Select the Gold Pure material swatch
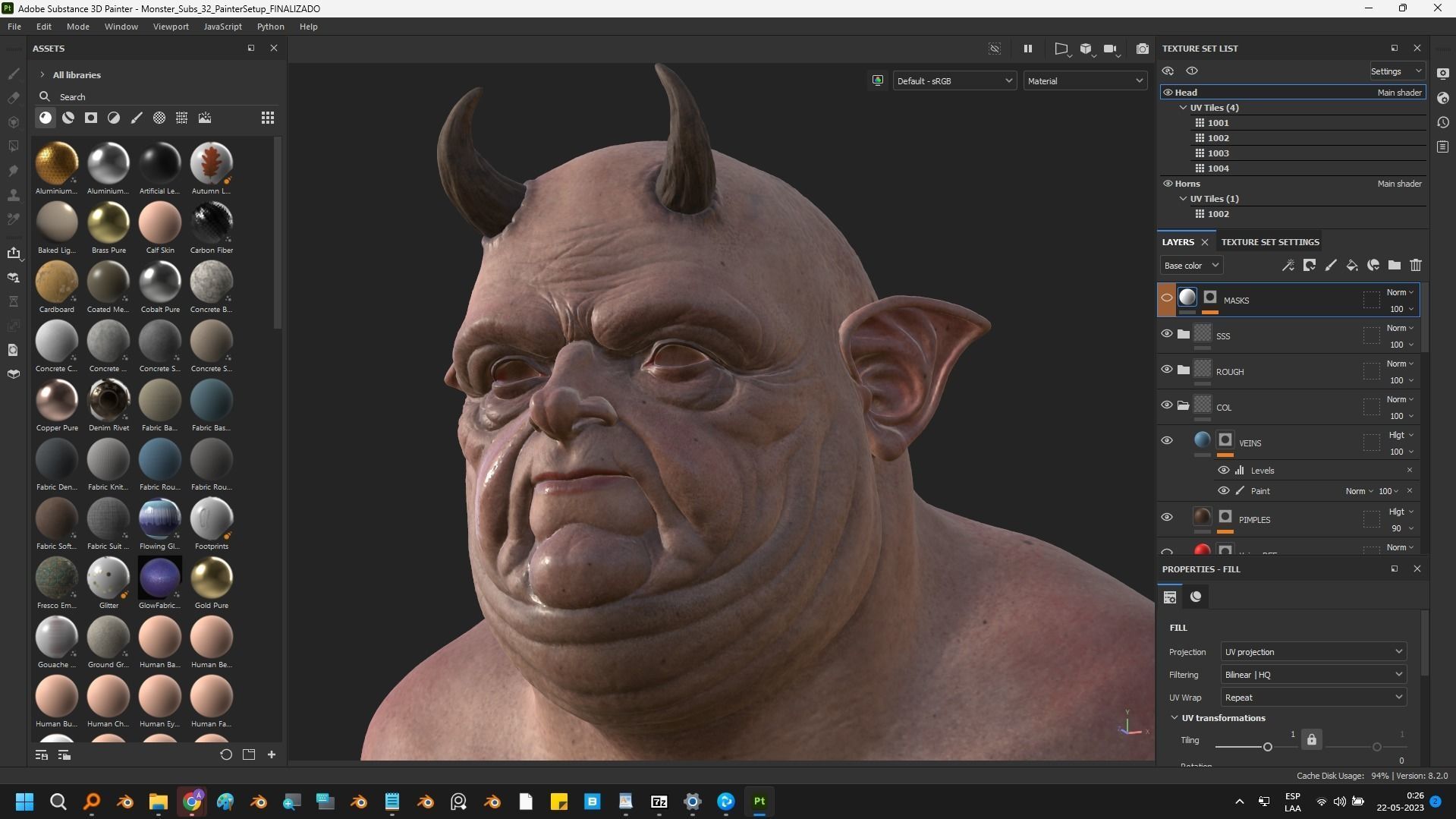Screen dimensions: 1456x819 pos(212,578)
